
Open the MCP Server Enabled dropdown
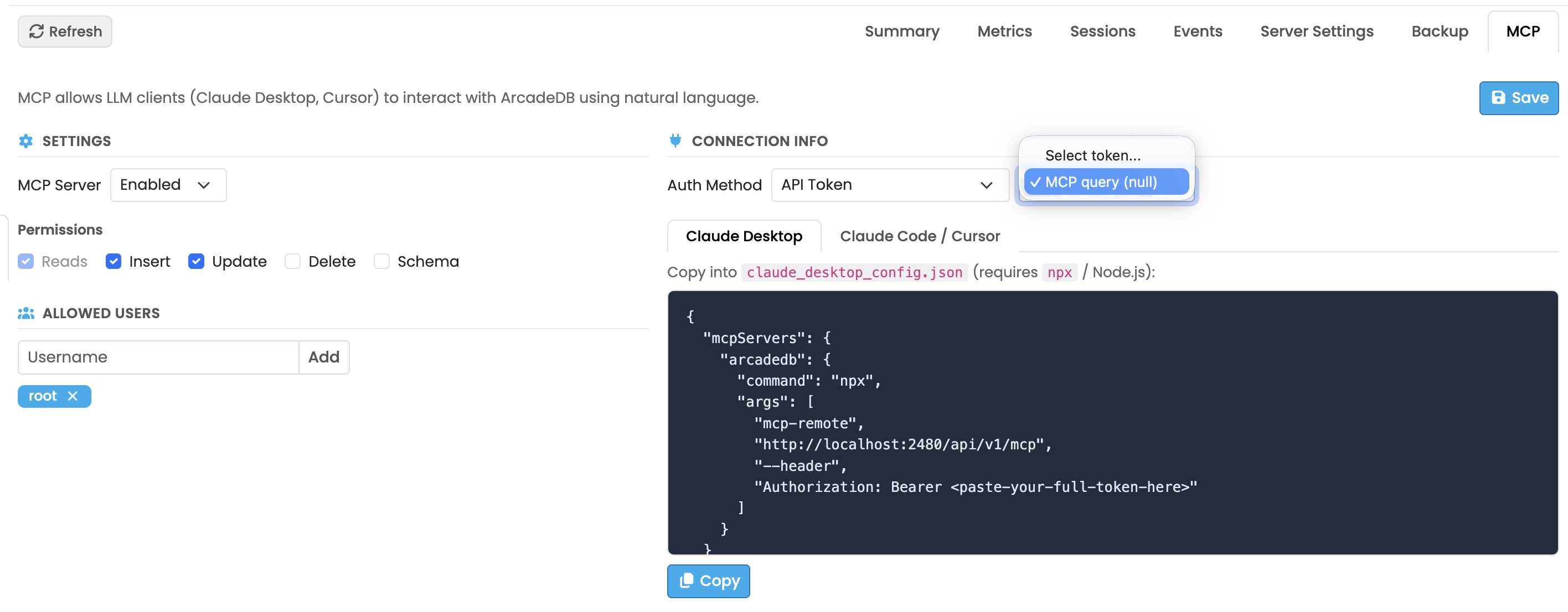click(168, 184)
